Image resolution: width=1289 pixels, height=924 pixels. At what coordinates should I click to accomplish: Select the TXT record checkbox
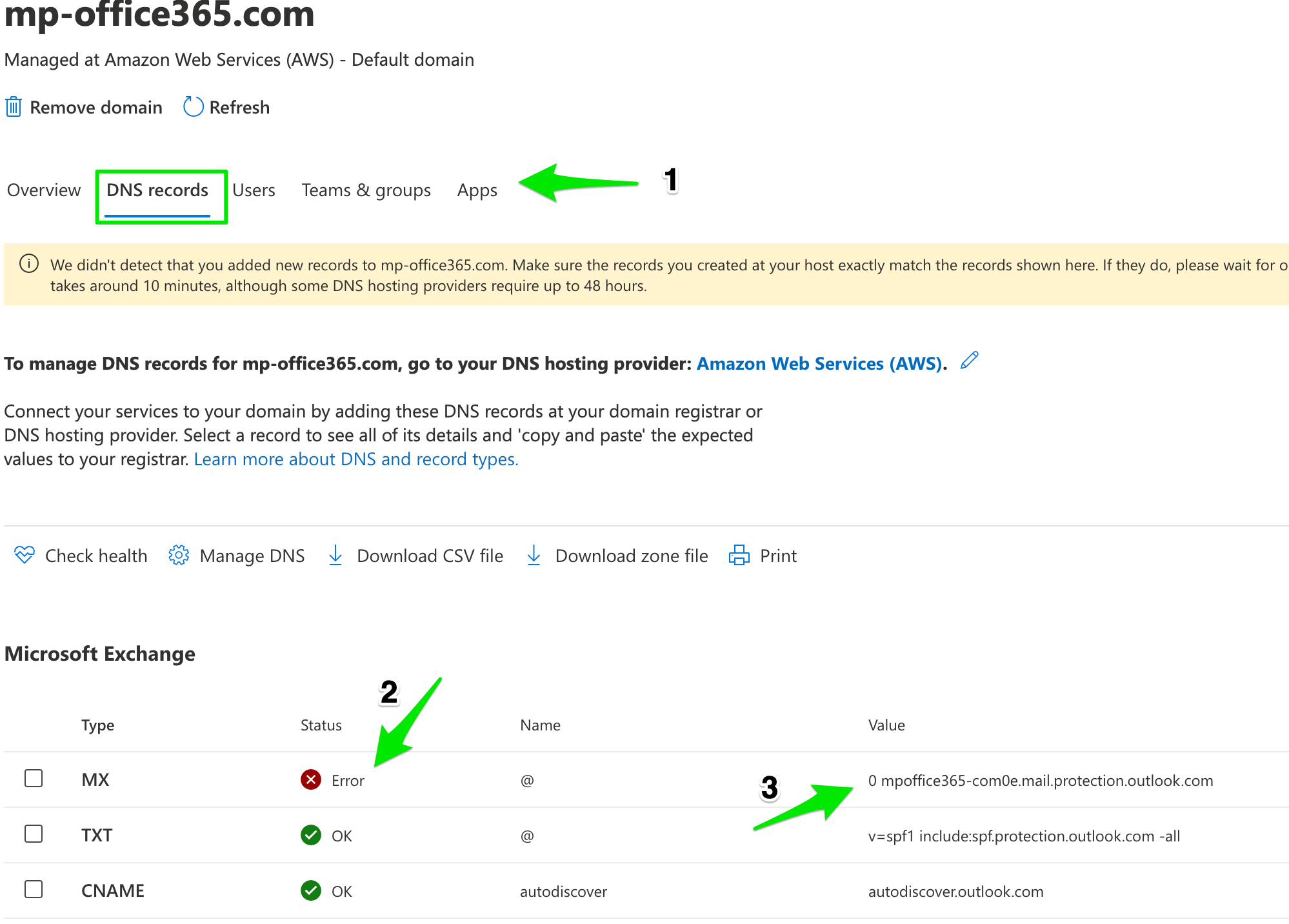pyautogui.click(x=34, y=834)
